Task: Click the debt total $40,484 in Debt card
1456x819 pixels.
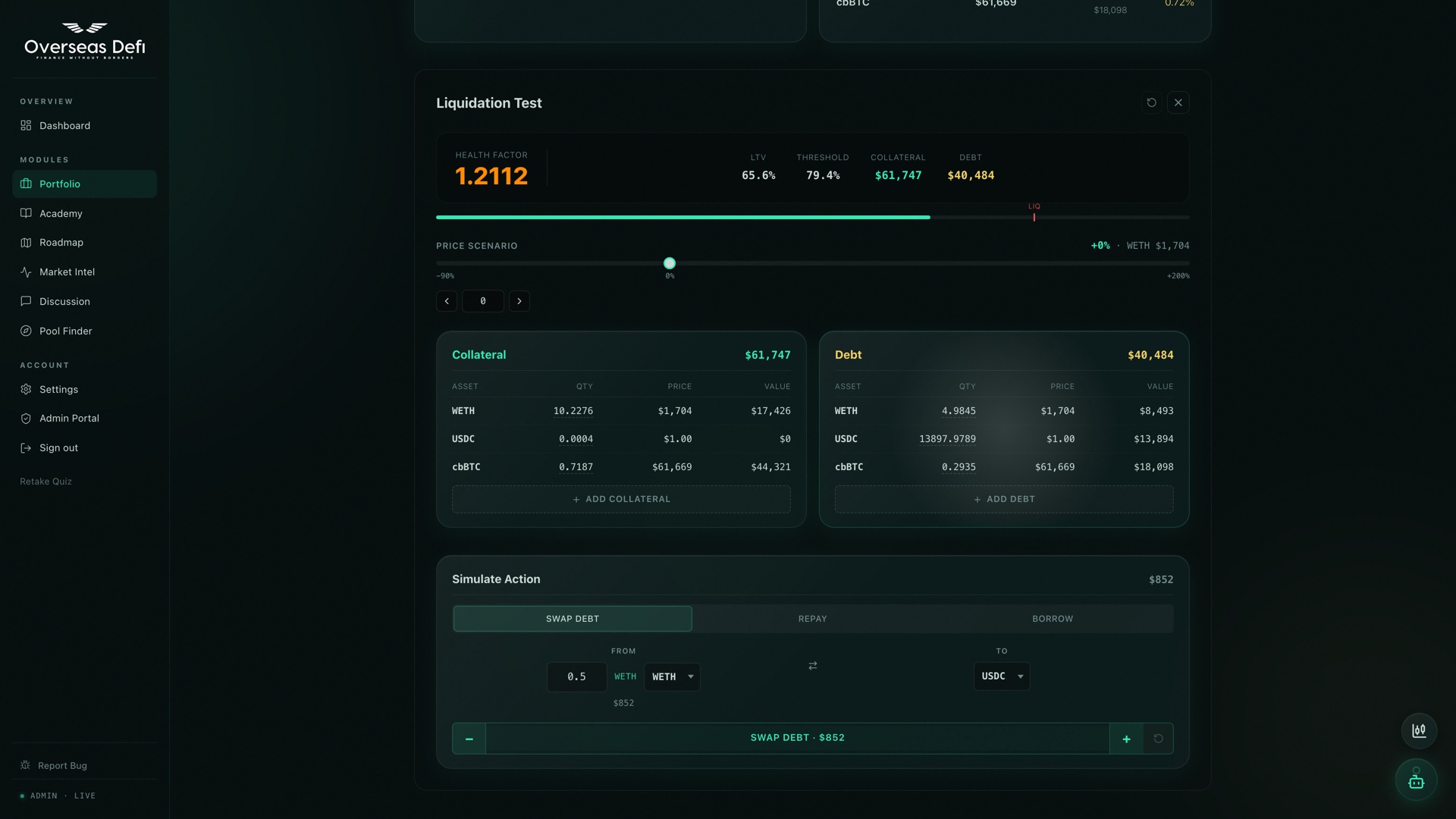Action: coord(1150,355)
